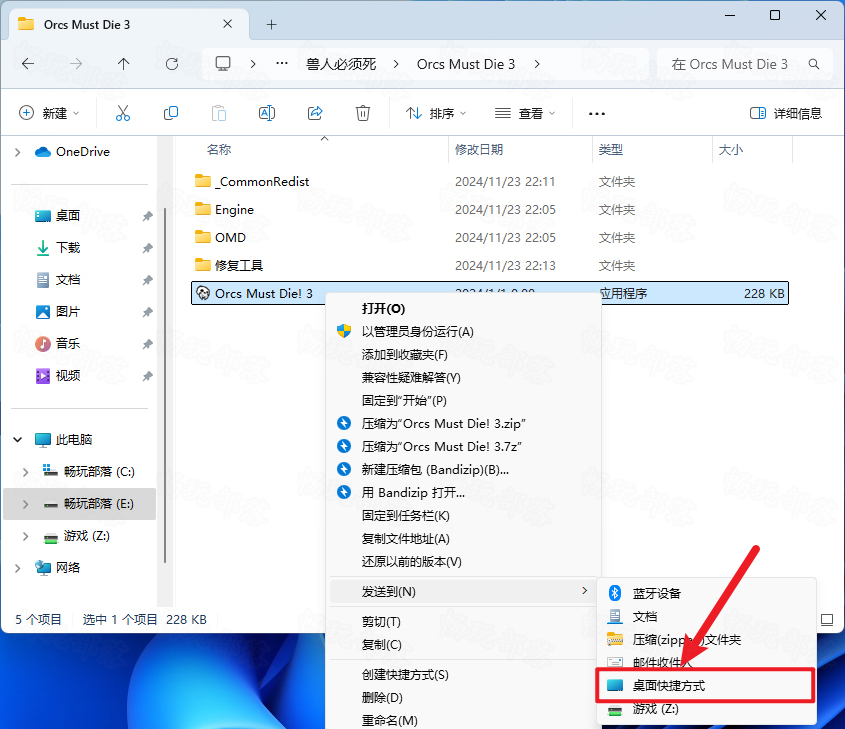Open the 排序 sort dropdown

tap(436, 113)
